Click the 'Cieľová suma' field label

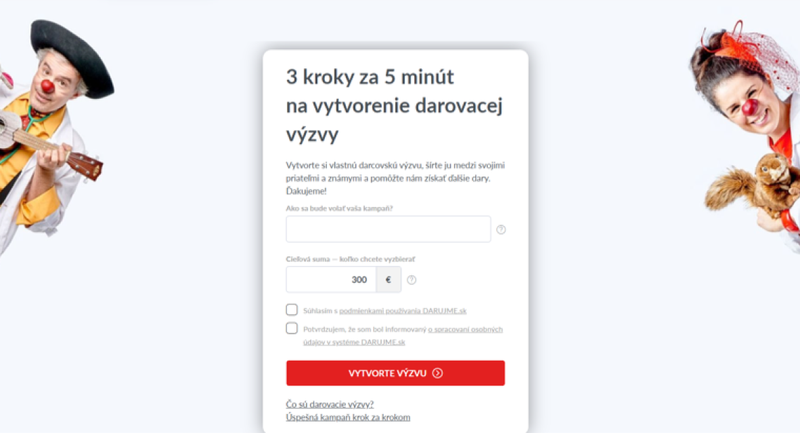tap(343, 258)
